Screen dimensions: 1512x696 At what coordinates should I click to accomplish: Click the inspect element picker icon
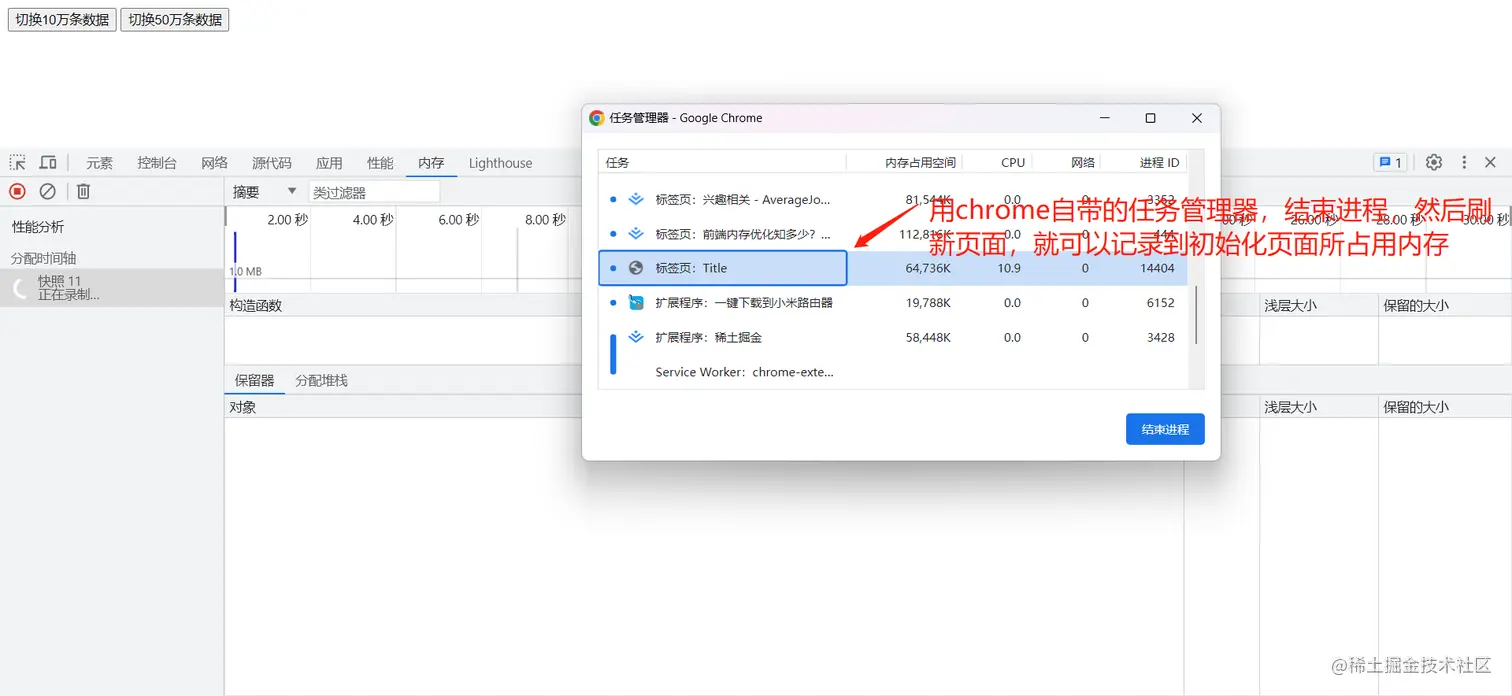tap(18, 162)
